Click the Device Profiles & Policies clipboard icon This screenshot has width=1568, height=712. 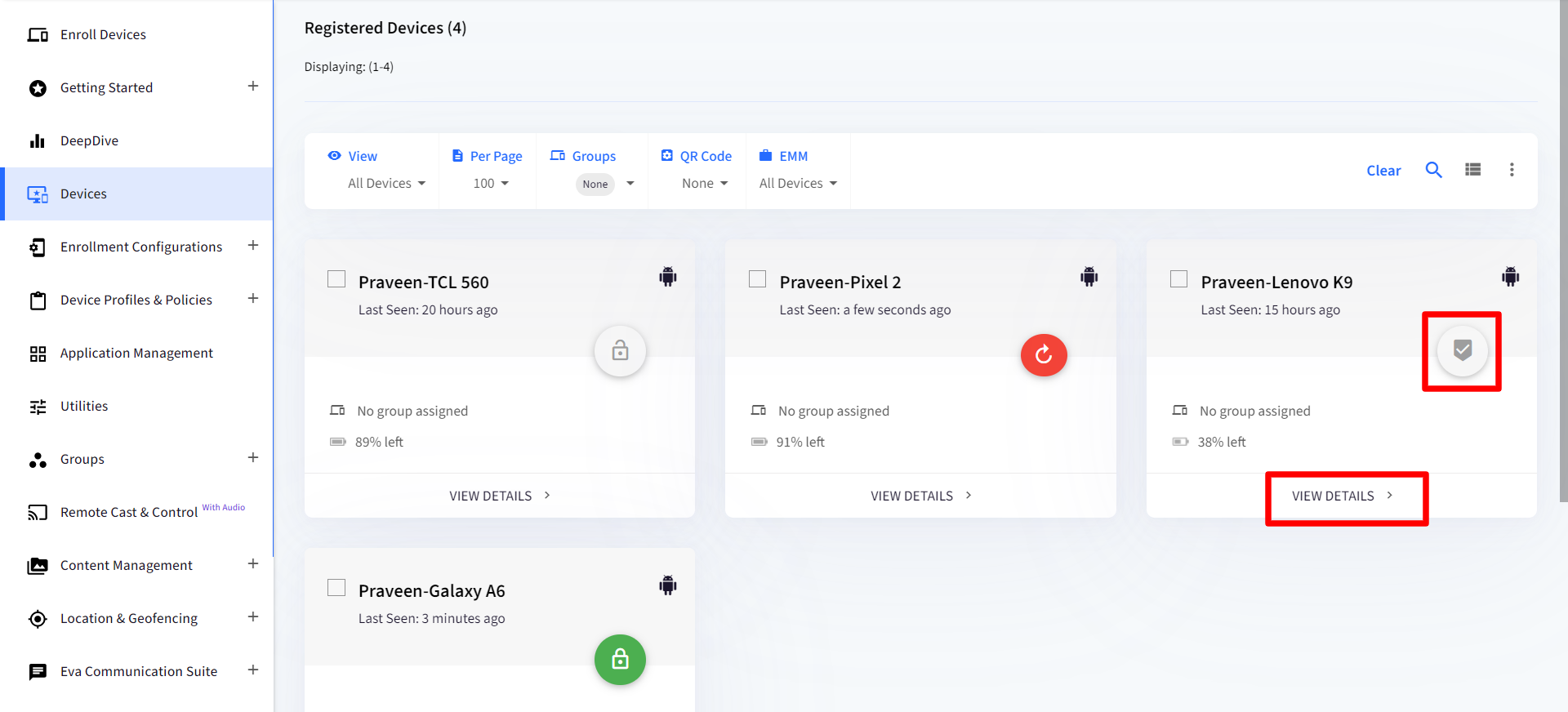coord(38,300)
